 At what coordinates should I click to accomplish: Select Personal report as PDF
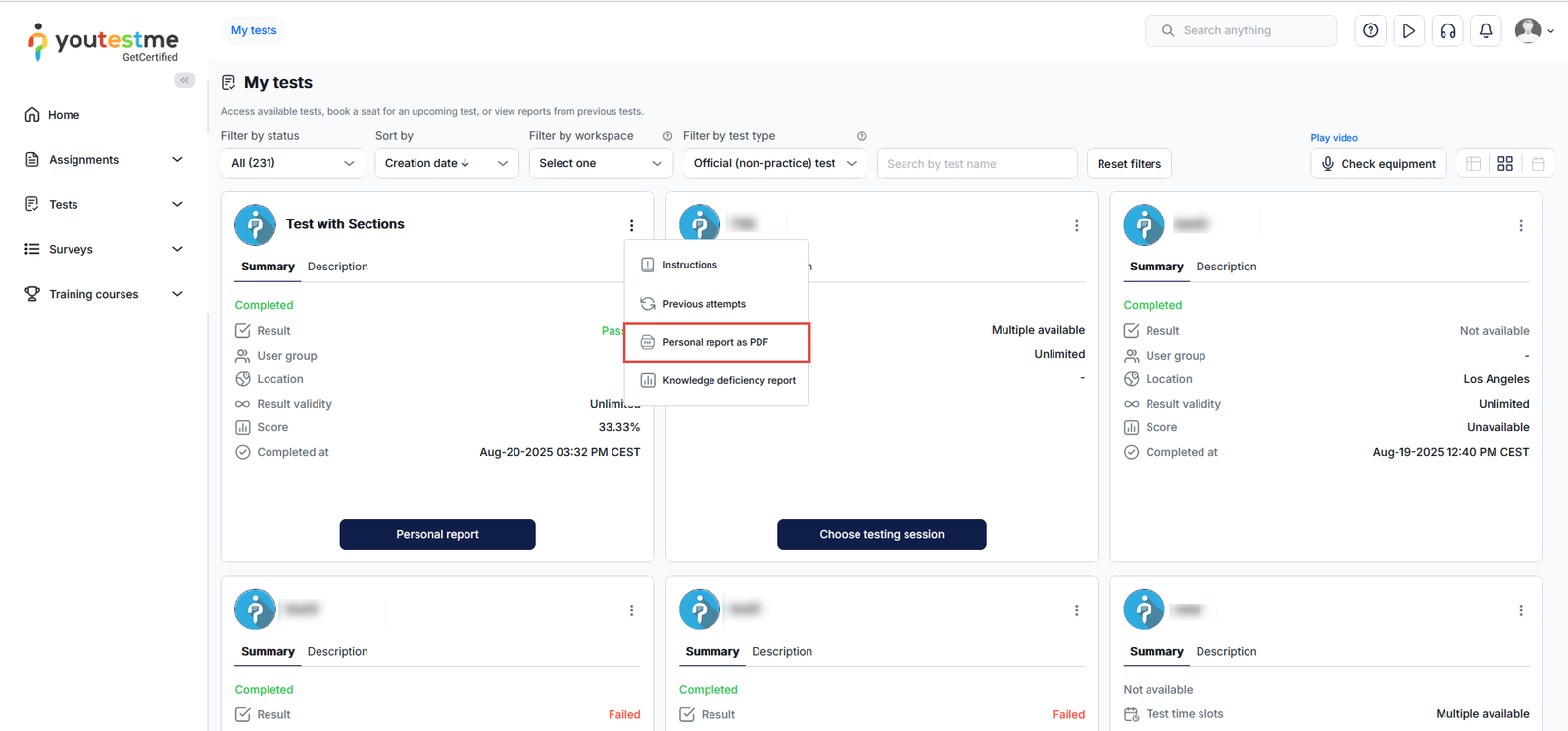[x=716, y=342]
